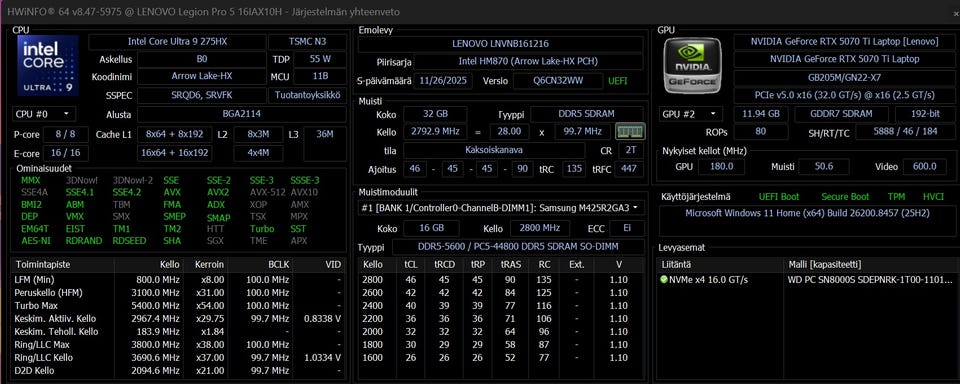The height and width of the screenshot is (384, 960).
Task: Click the green NVMe status check icon
Action: [x=664, y=279]
